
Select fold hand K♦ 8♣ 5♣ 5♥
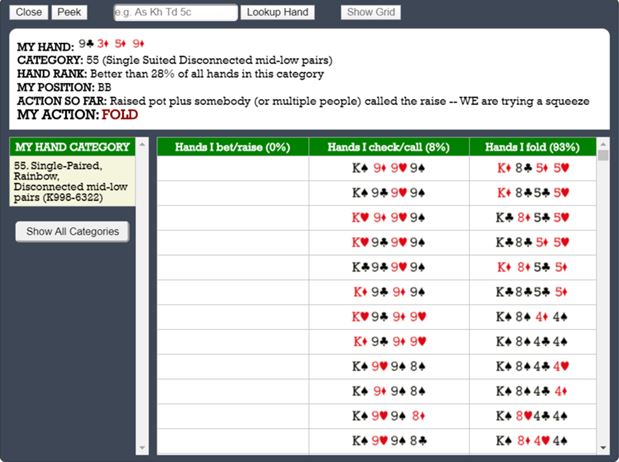pos(533,193)
